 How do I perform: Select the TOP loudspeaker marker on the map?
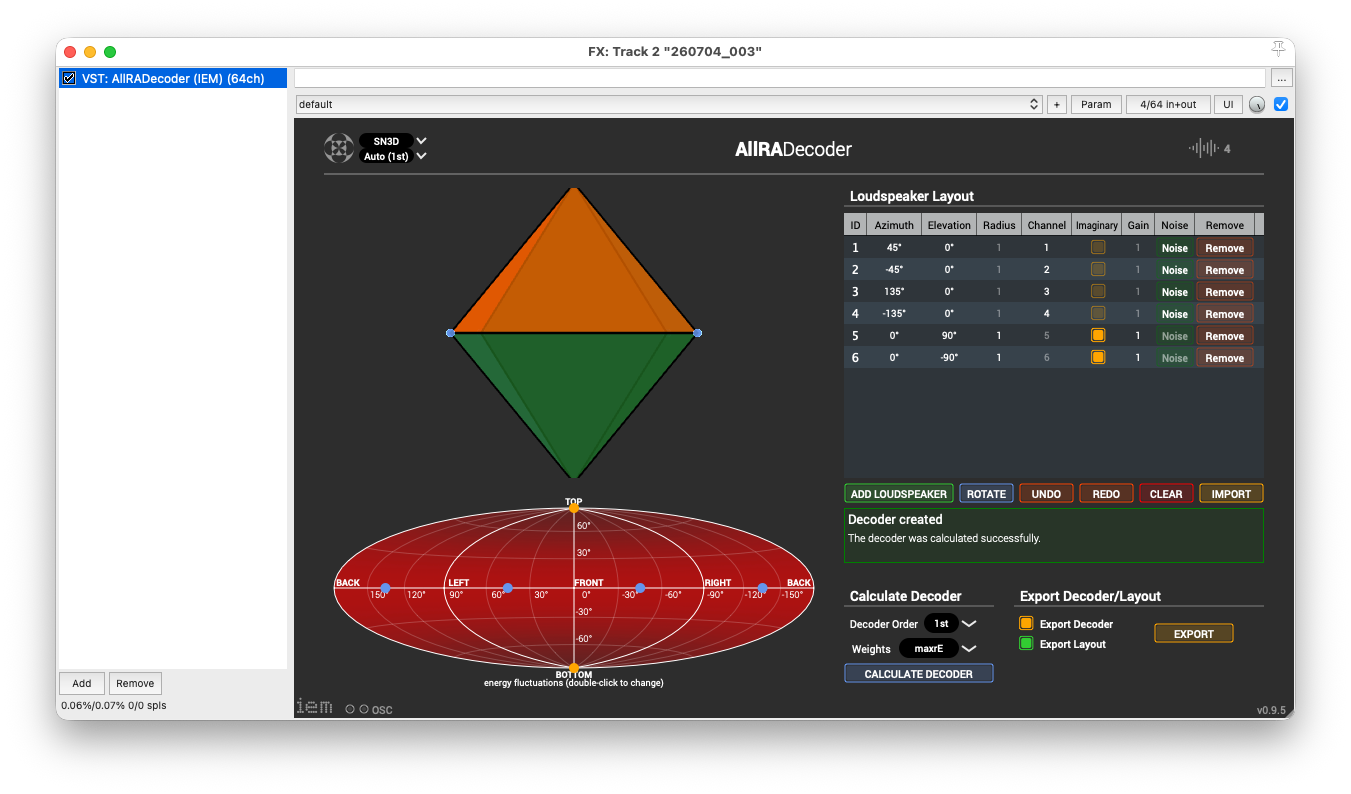(x=574, y=508)
